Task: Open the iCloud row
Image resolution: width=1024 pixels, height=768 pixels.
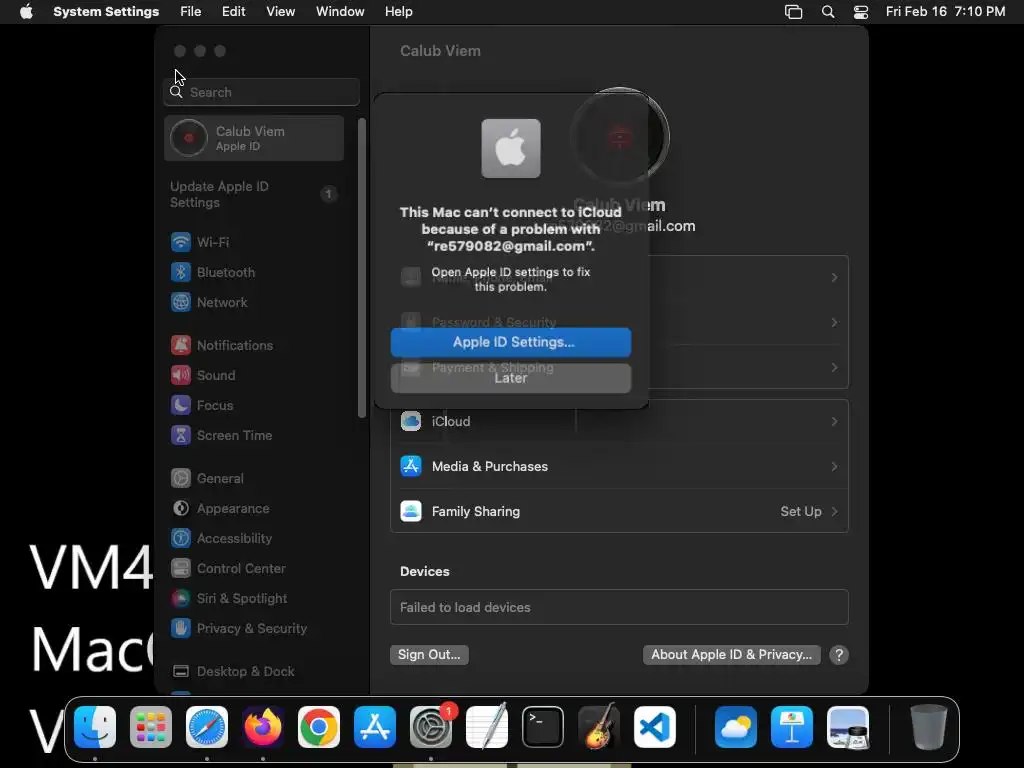Action: (x=619, y=422)
